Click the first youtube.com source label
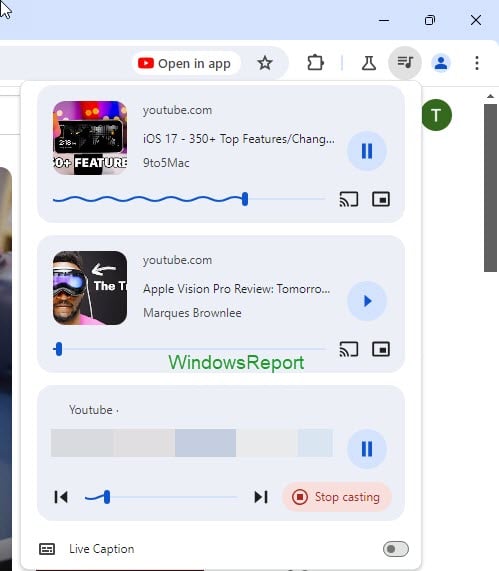Screen dimensions: 499x571 (177, 110)
